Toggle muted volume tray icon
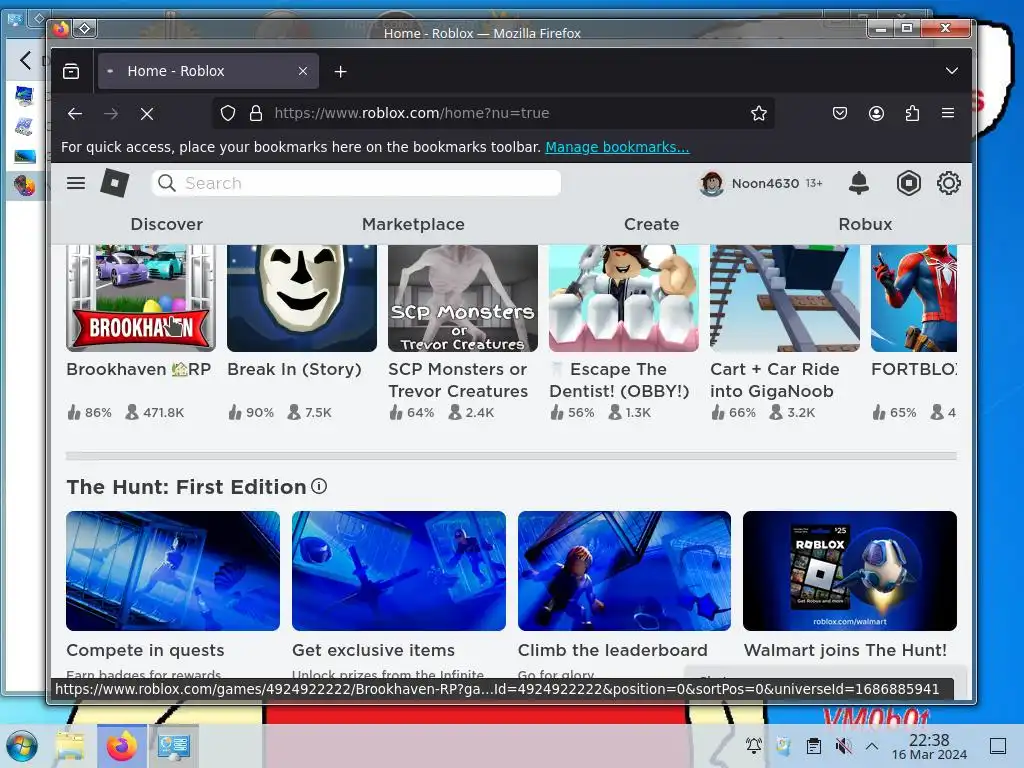Screen dimensions: 1024x768 [844, 745]
